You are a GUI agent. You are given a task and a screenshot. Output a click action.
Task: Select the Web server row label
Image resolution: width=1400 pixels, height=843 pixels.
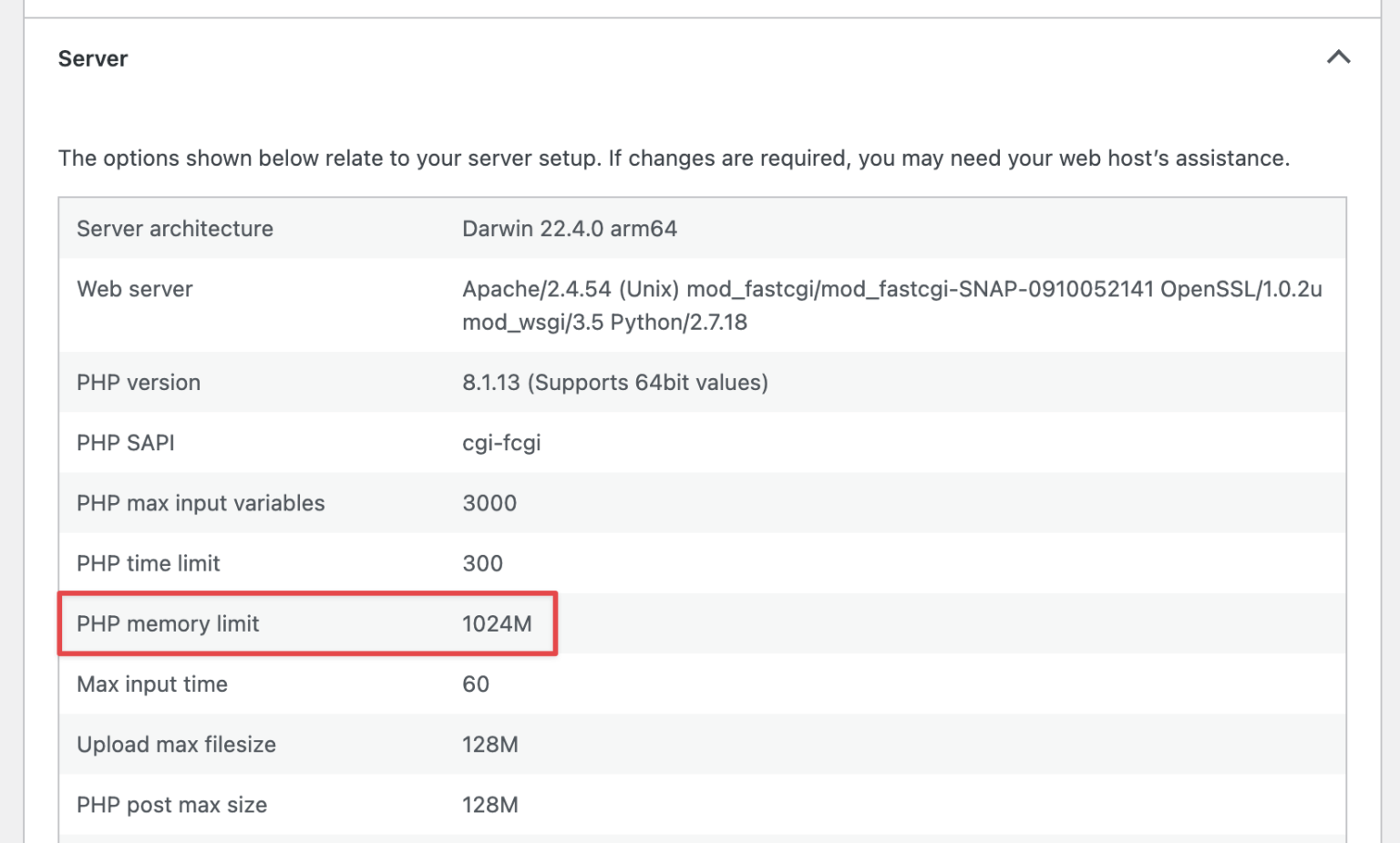point(135,290)
